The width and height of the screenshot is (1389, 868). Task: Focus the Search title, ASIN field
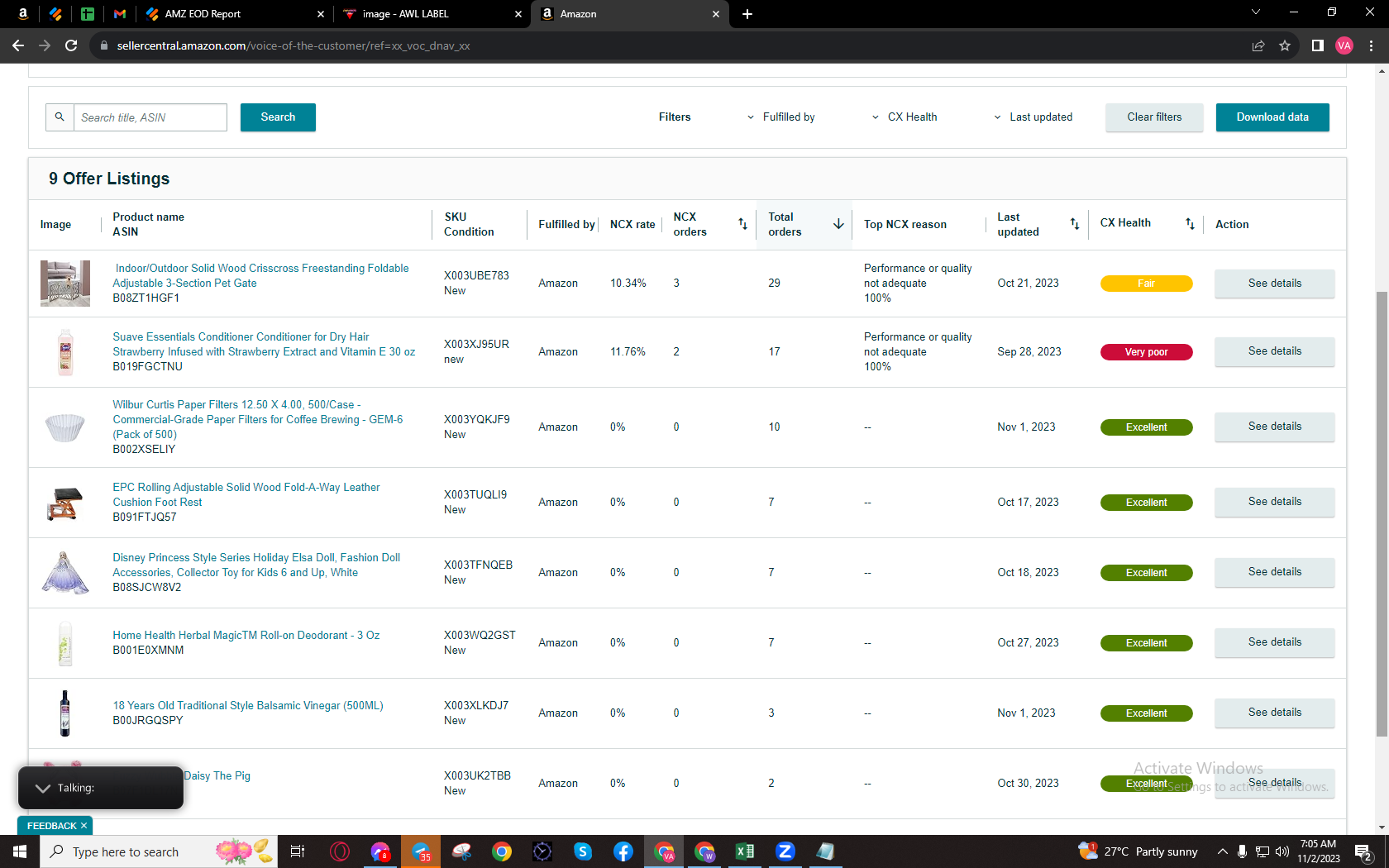[x=150, y=117]
